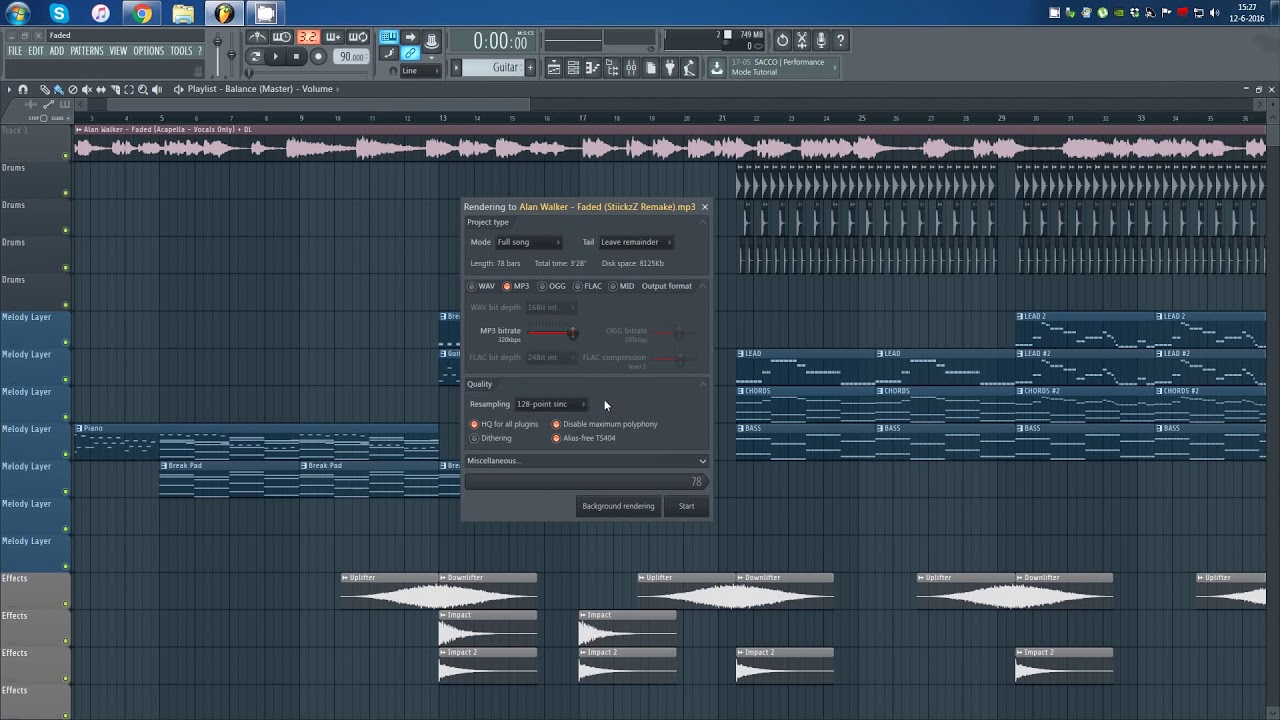
Task: Collapse the Output format section
Action: point(703,286)
